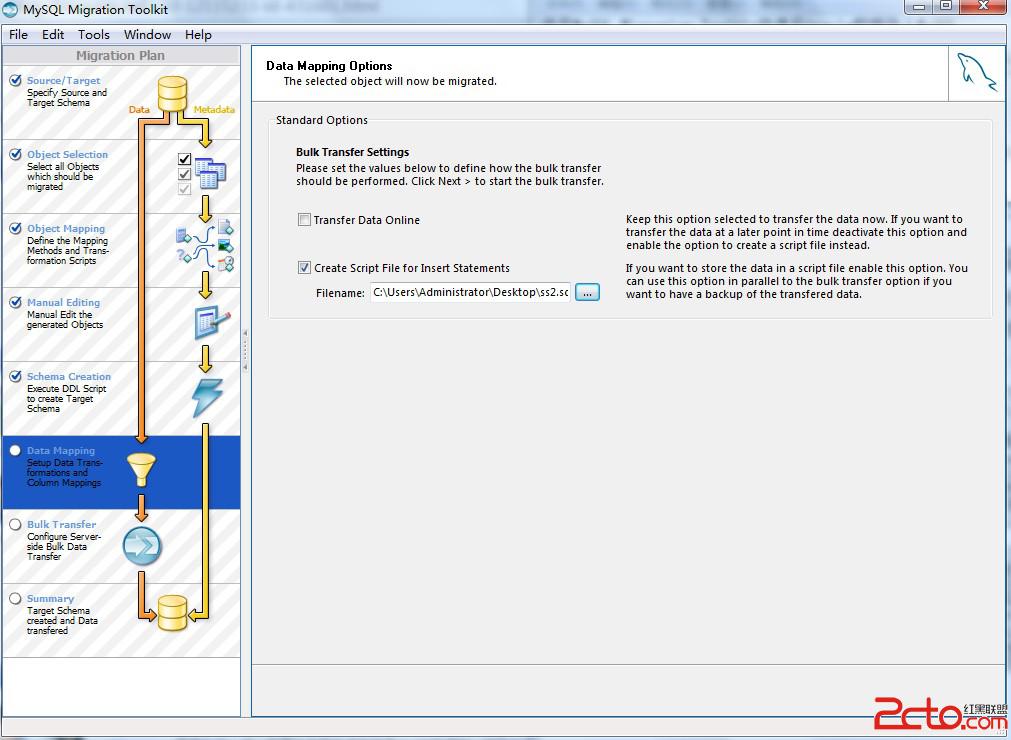Screen dimensions: 1011x740
Task: Click the Object Mapping completed checkmark
Action: 15,229
